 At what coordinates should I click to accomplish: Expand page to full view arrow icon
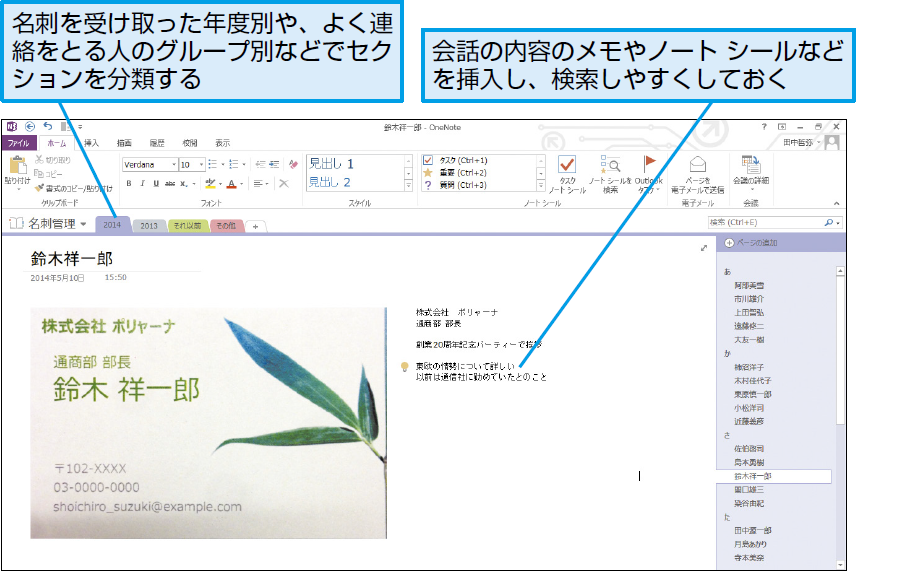(x=704, y=248)
